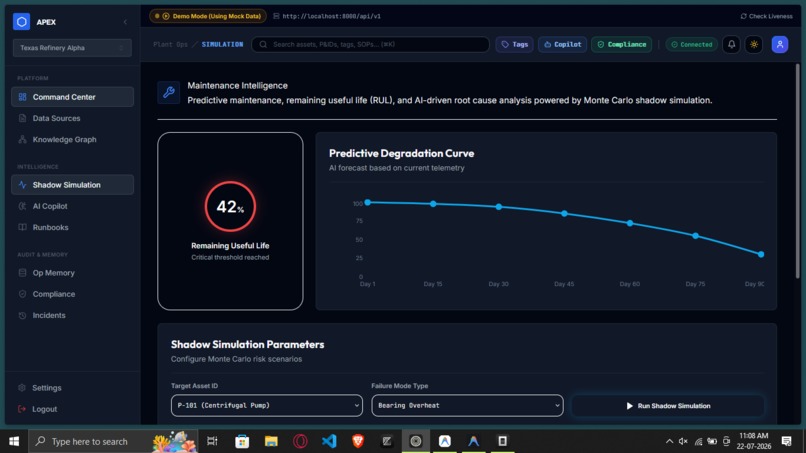Viewport: 806px width, 453px height.
Task: Click Logout in the sidebar
Action: [72, 409]
